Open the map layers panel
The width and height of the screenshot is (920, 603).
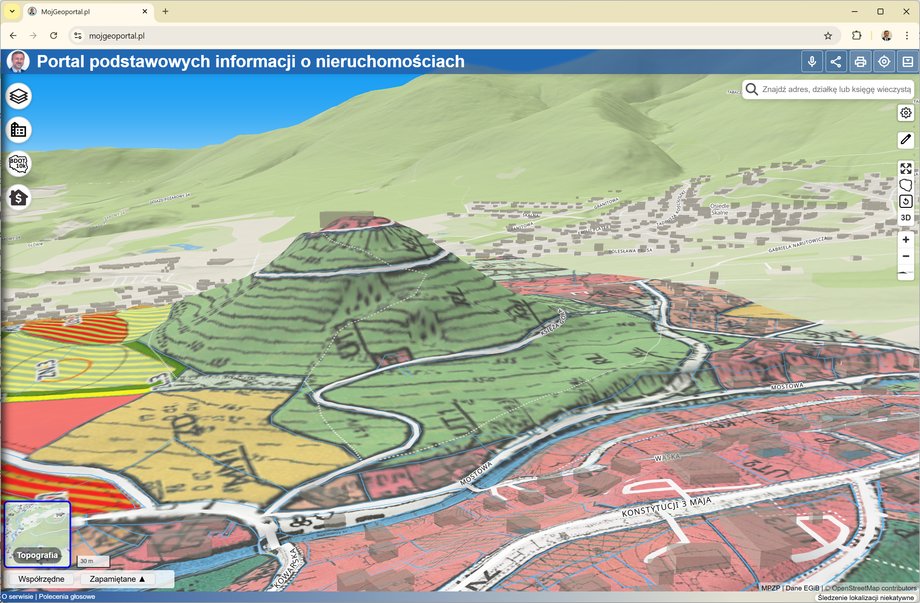click(19, 97)
